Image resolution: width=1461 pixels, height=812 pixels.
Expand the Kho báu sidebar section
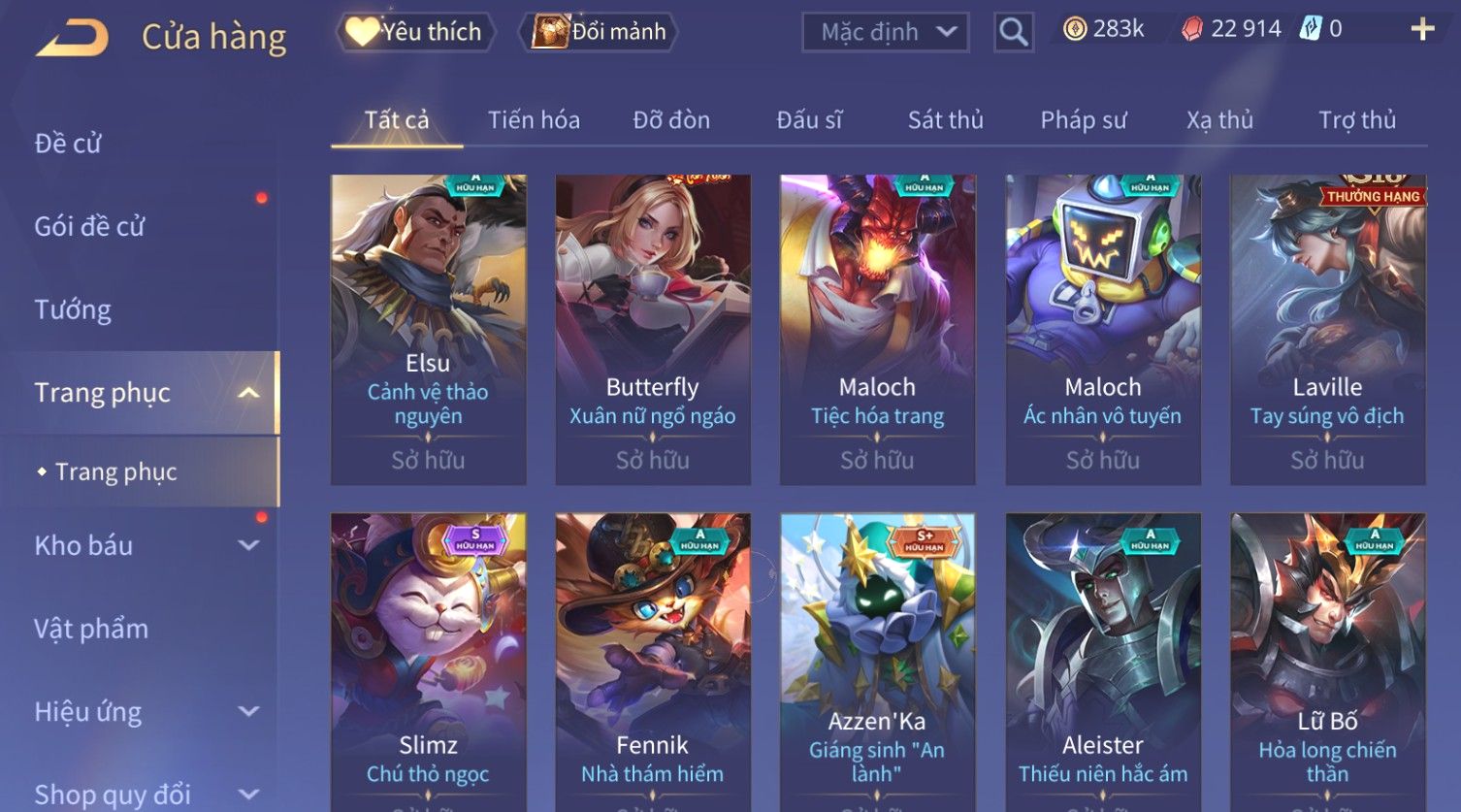tap(248, 545)
